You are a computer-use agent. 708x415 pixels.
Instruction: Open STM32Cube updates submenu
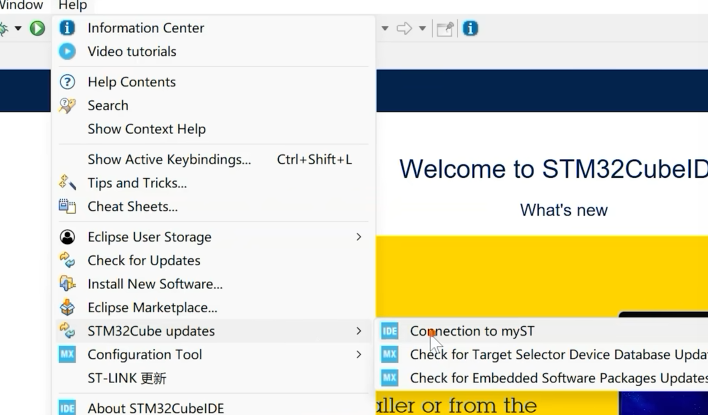point(214,331)
